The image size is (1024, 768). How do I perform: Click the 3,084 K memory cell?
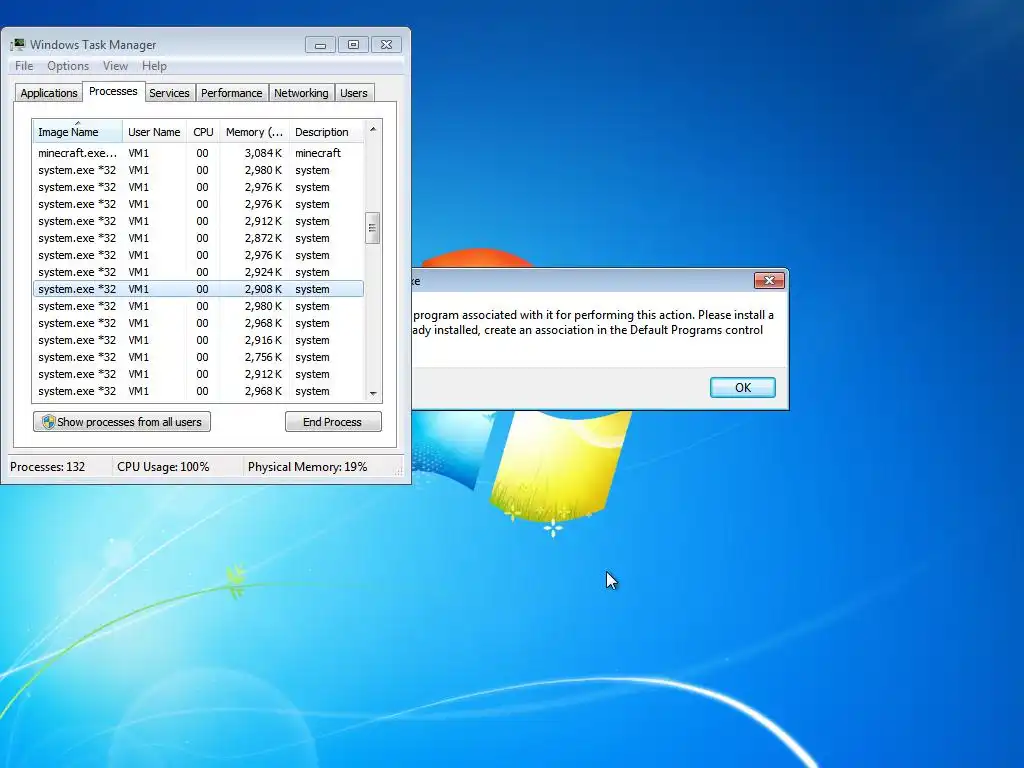pos(263,153)
